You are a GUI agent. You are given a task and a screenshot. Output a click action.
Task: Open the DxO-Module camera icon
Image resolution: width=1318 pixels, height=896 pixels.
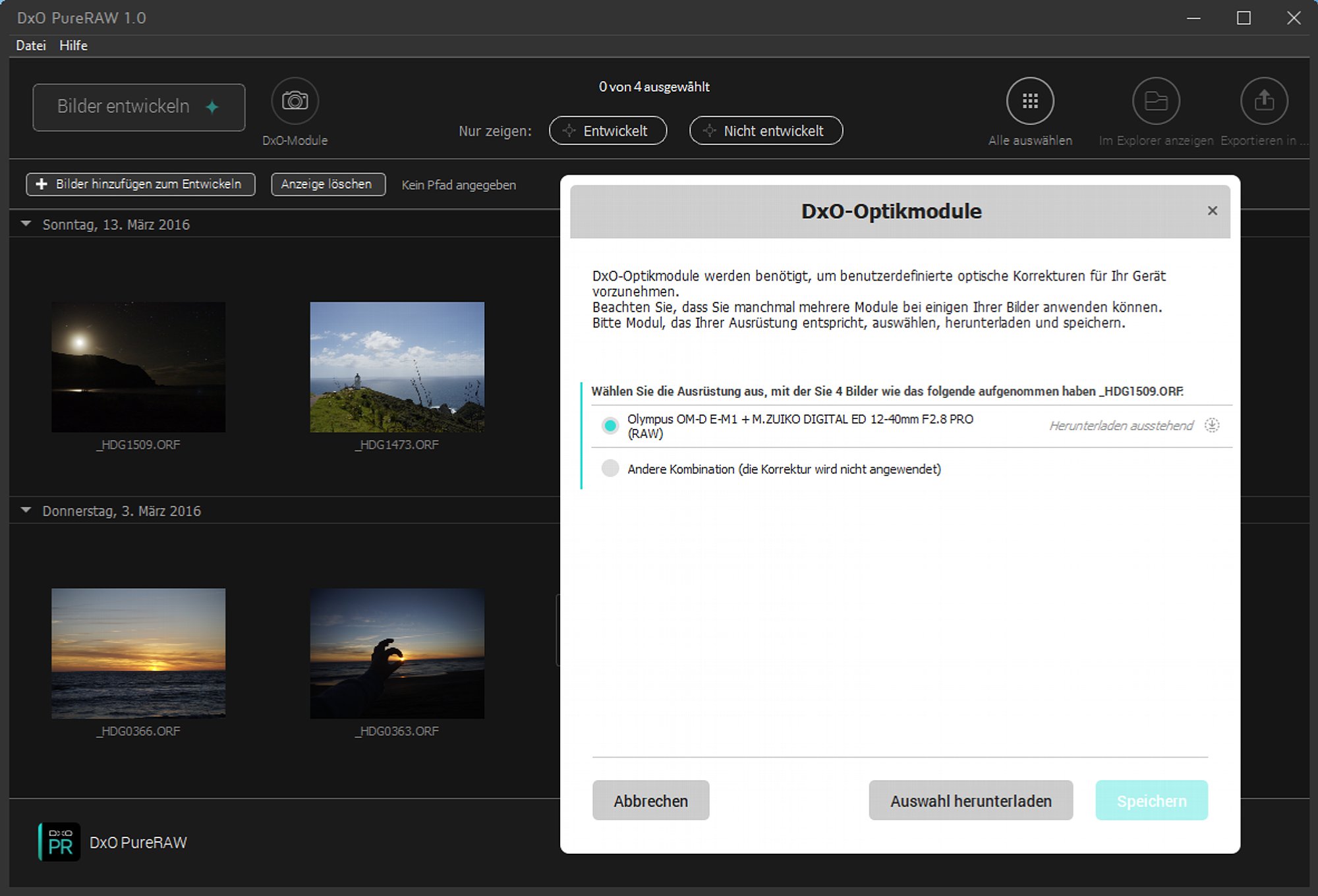coord(295,101)
